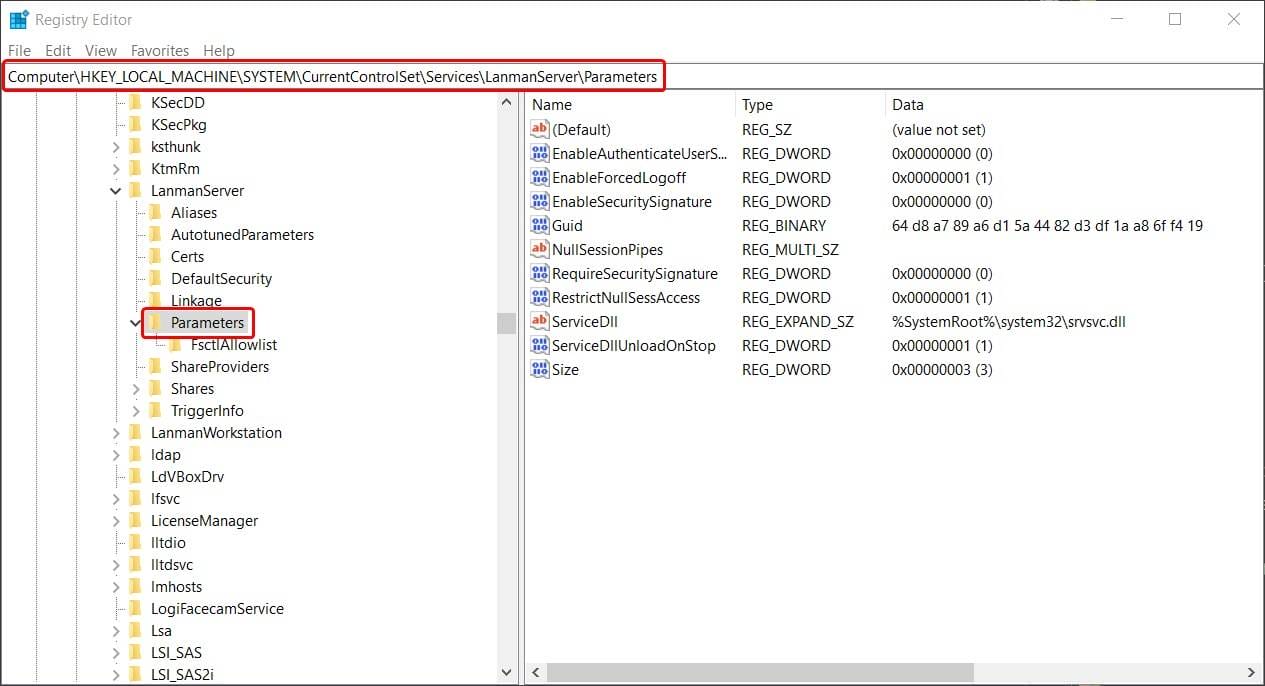Expand the LanmanWorkstation key
Image resolution: width=1265 pixels, height=686 pixels.
(115, 432)
